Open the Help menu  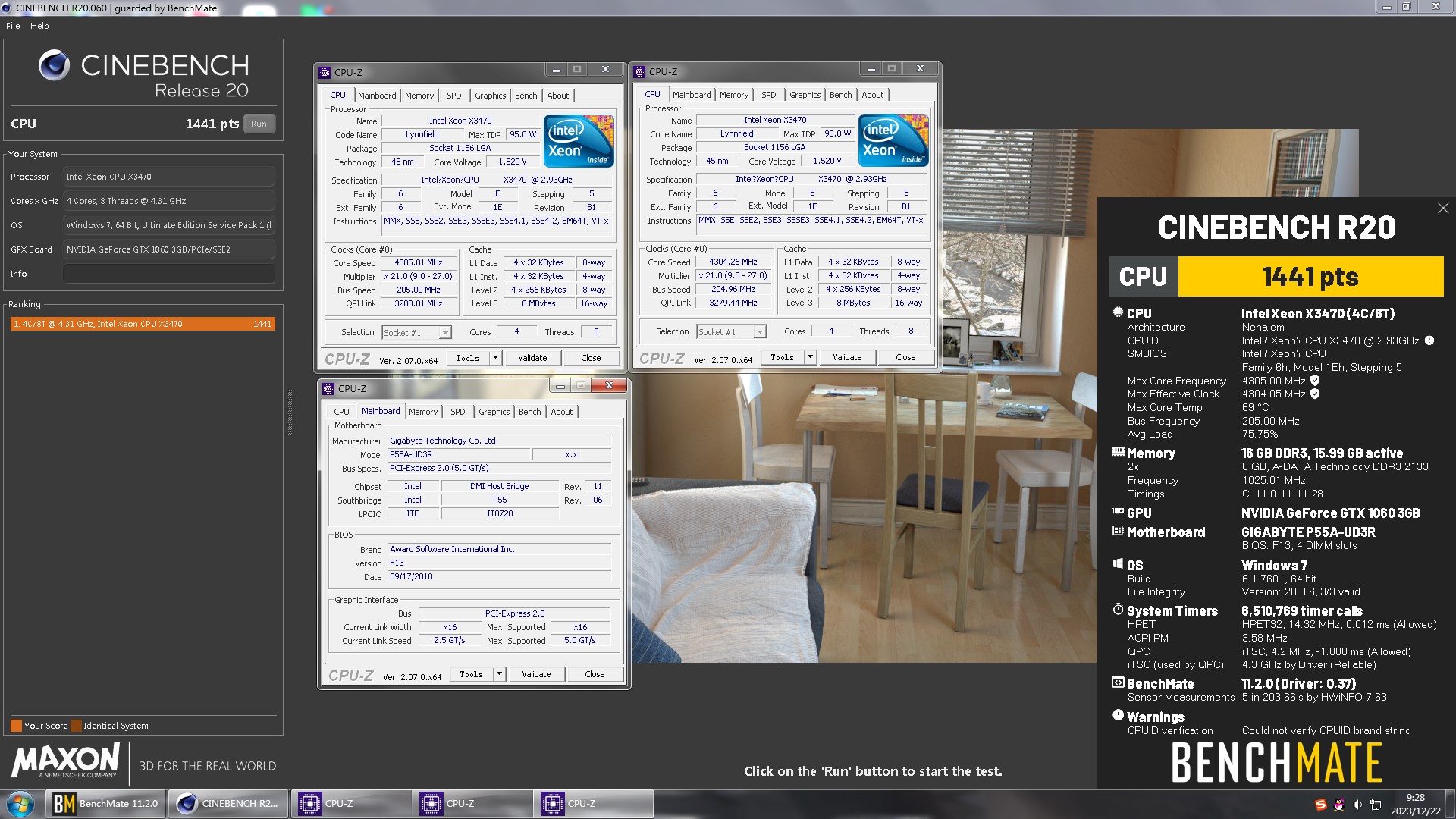(x=39, y=26)
